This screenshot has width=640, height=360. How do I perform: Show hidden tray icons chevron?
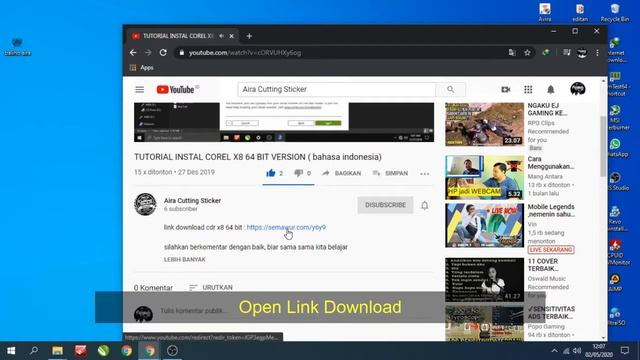tap(554, 351)
